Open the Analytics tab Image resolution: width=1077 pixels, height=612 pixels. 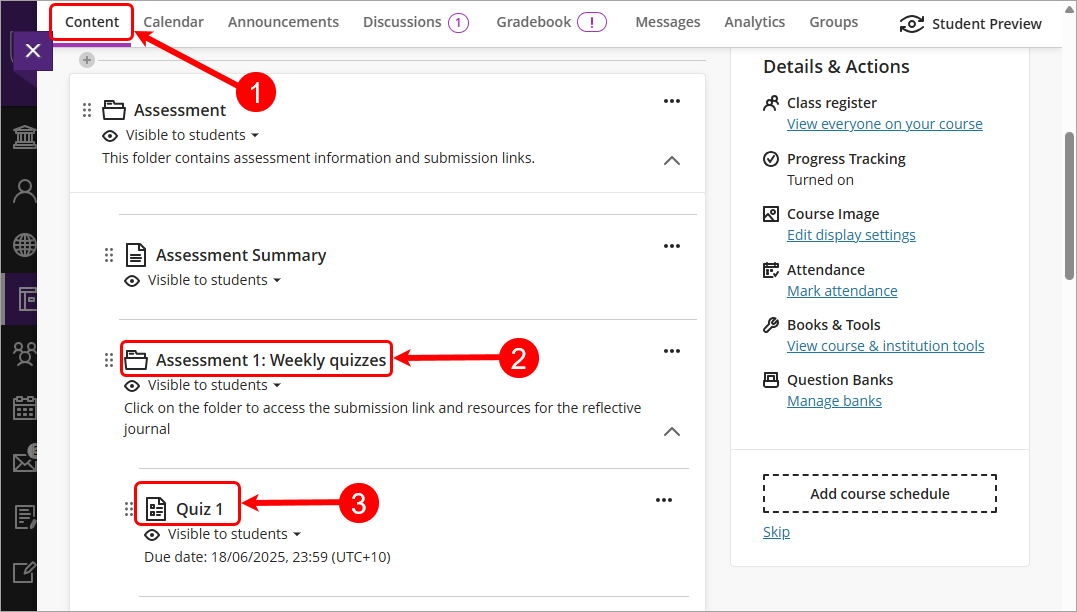(754, 22)
